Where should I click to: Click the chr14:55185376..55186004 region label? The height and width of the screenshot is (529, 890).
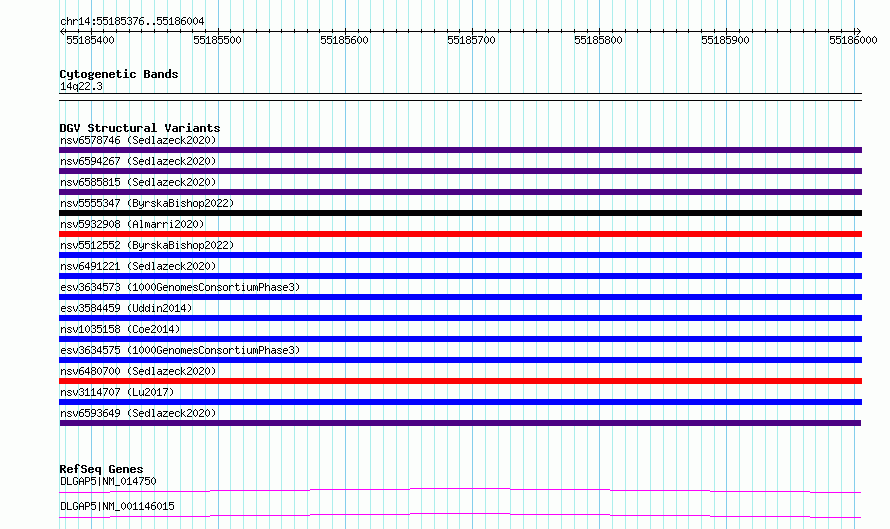pos(132,22)
